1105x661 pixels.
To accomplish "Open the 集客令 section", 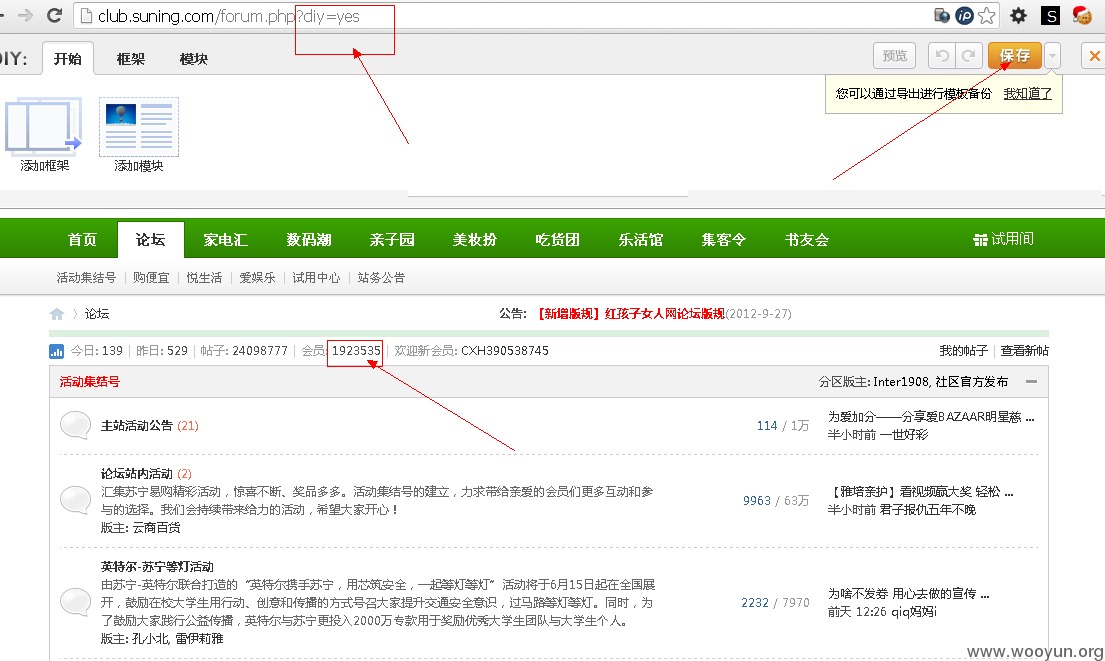I will (724, 240).
